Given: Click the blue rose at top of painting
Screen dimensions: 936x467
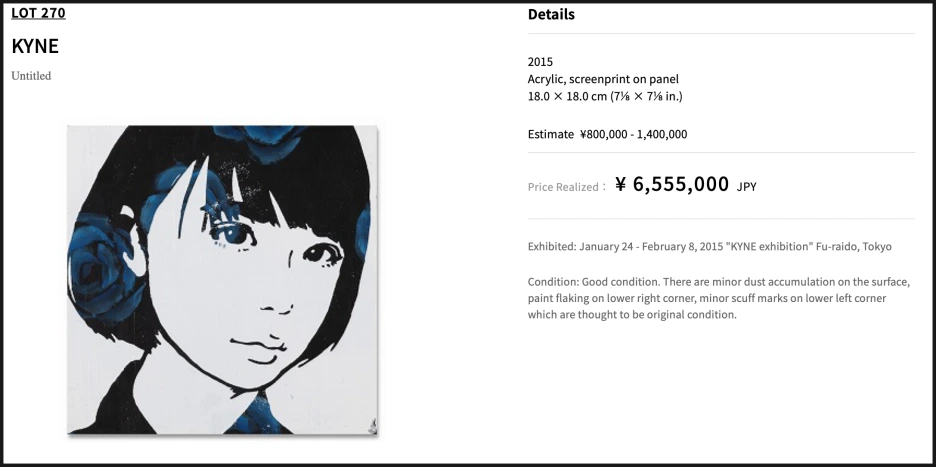Looking at the screenshot, I should click(x=263, y=142).
